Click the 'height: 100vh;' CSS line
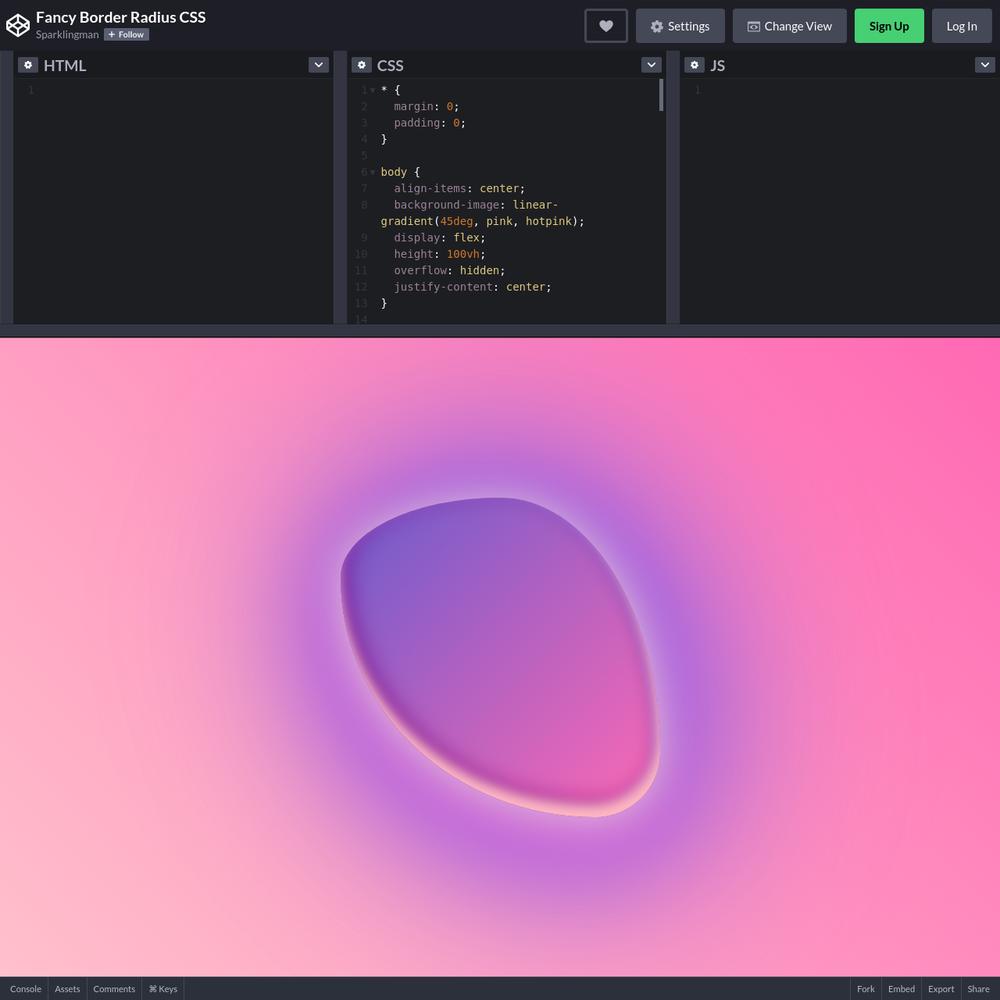This screenshot has width=1000, height=1000. tap(439, 254)
